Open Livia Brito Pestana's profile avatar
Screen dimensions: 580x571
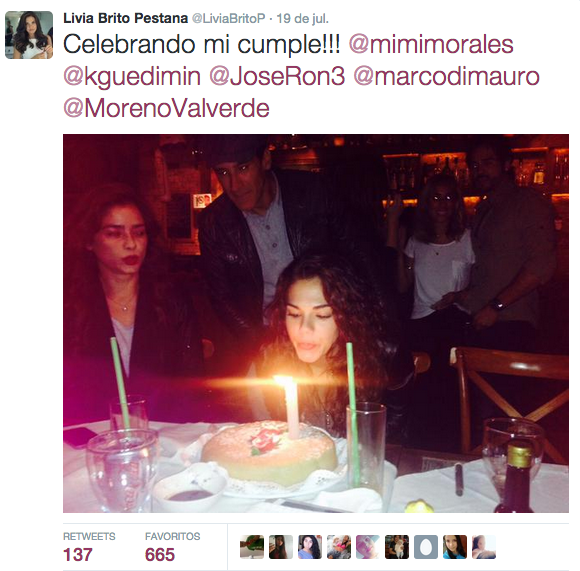pyautogui.click(x=29, y=35)
